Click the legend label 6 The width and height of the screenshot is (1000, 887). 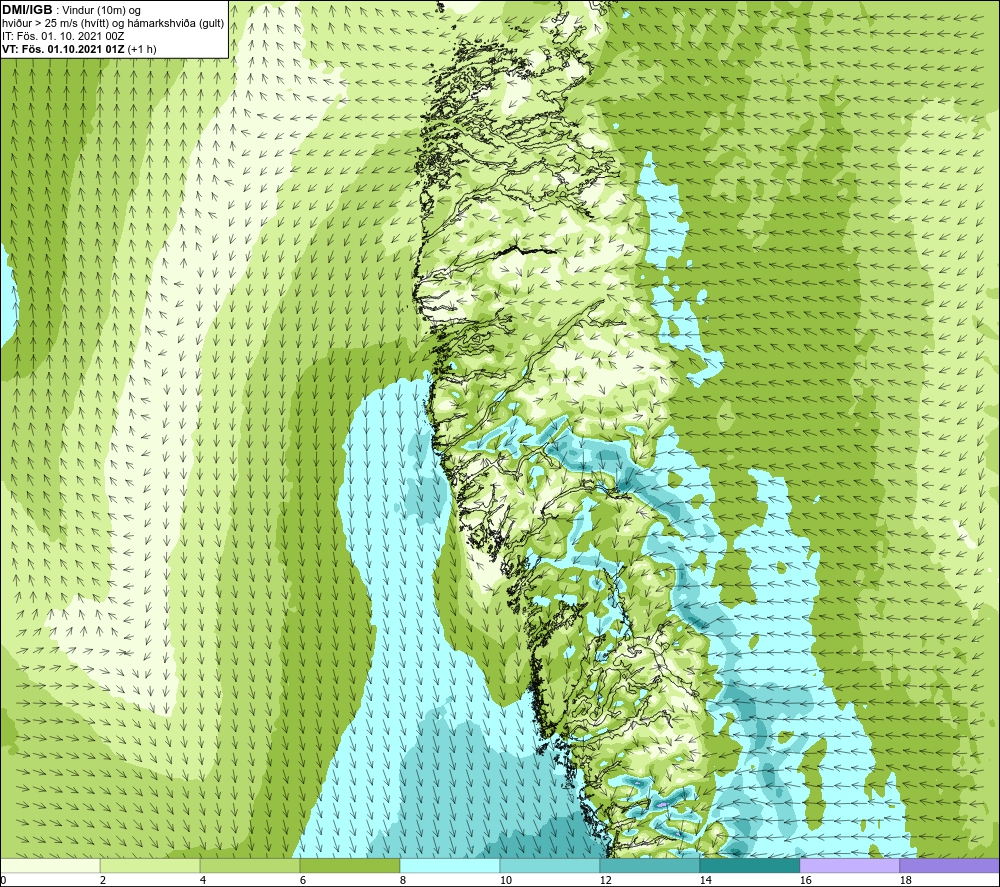click(x=303, y=880)
